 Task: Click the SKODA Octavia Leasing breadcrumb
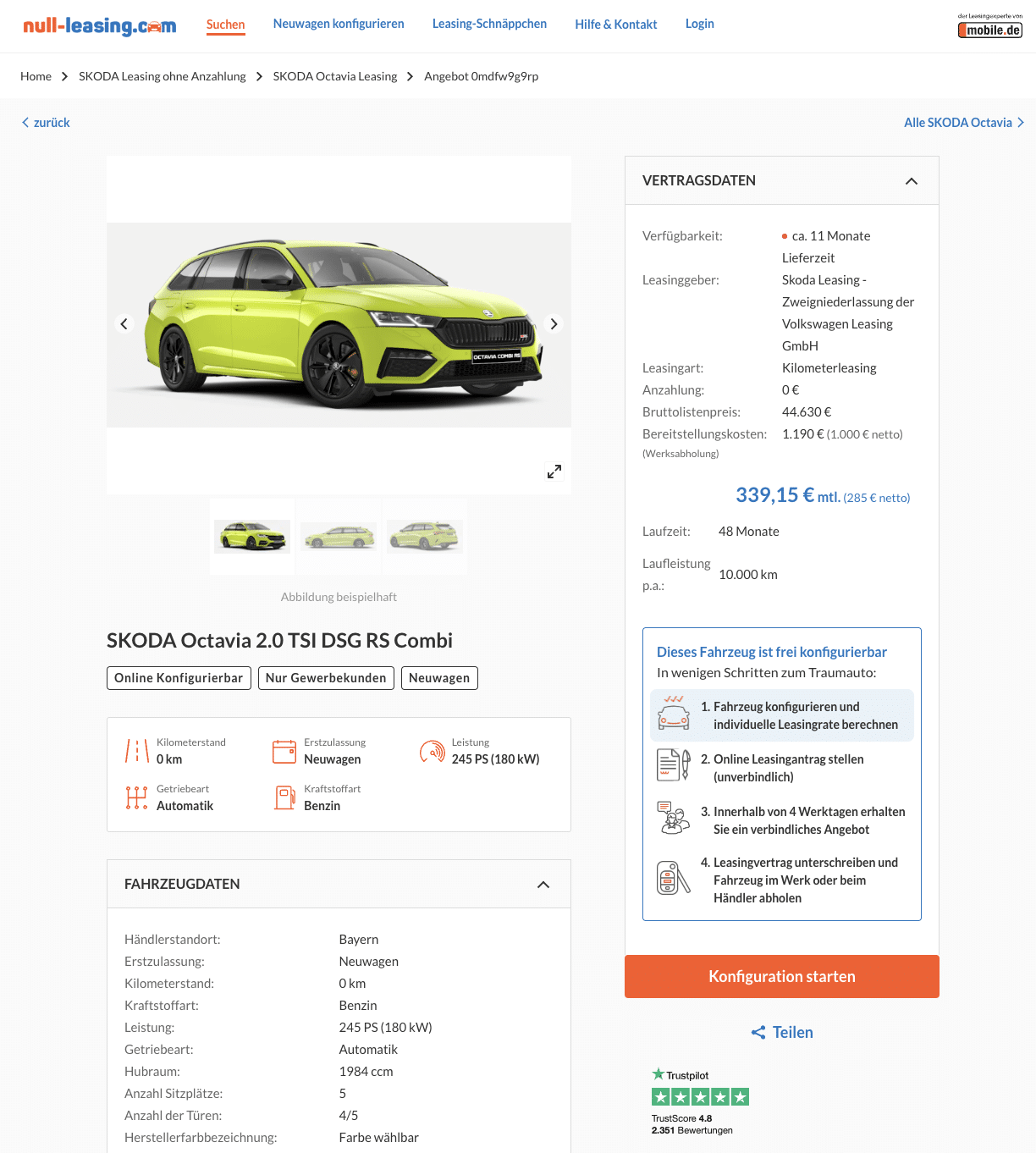(x=335, y=76)
